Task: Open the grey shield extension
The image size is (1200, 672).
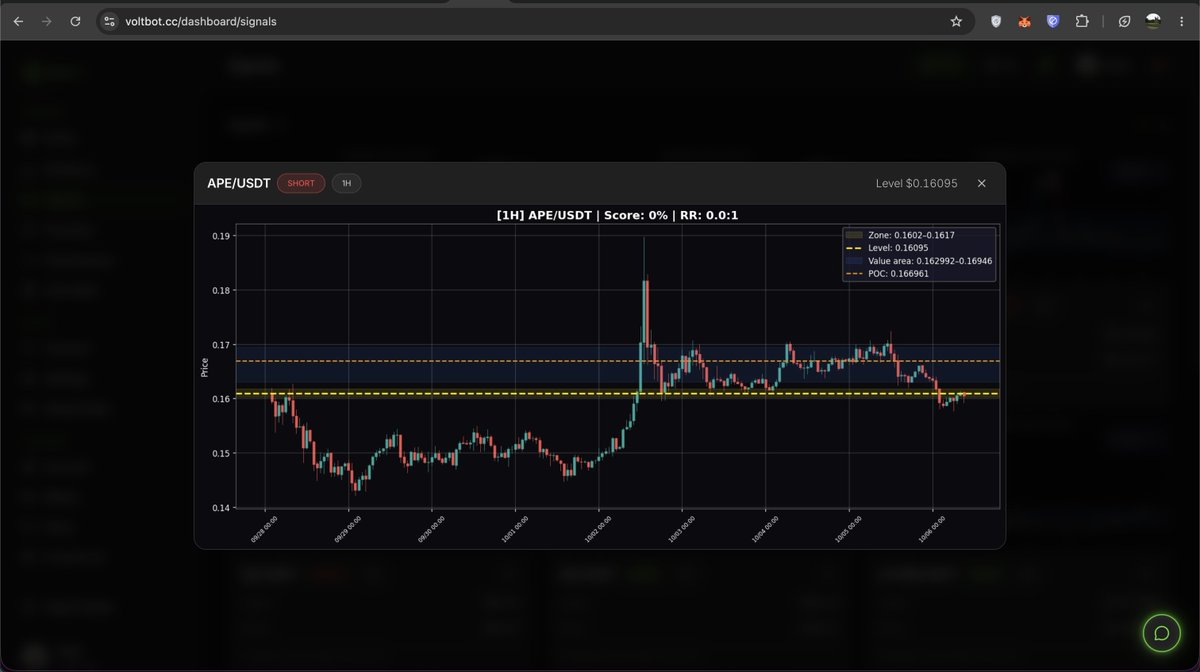Action: click(x=996, y=21)
